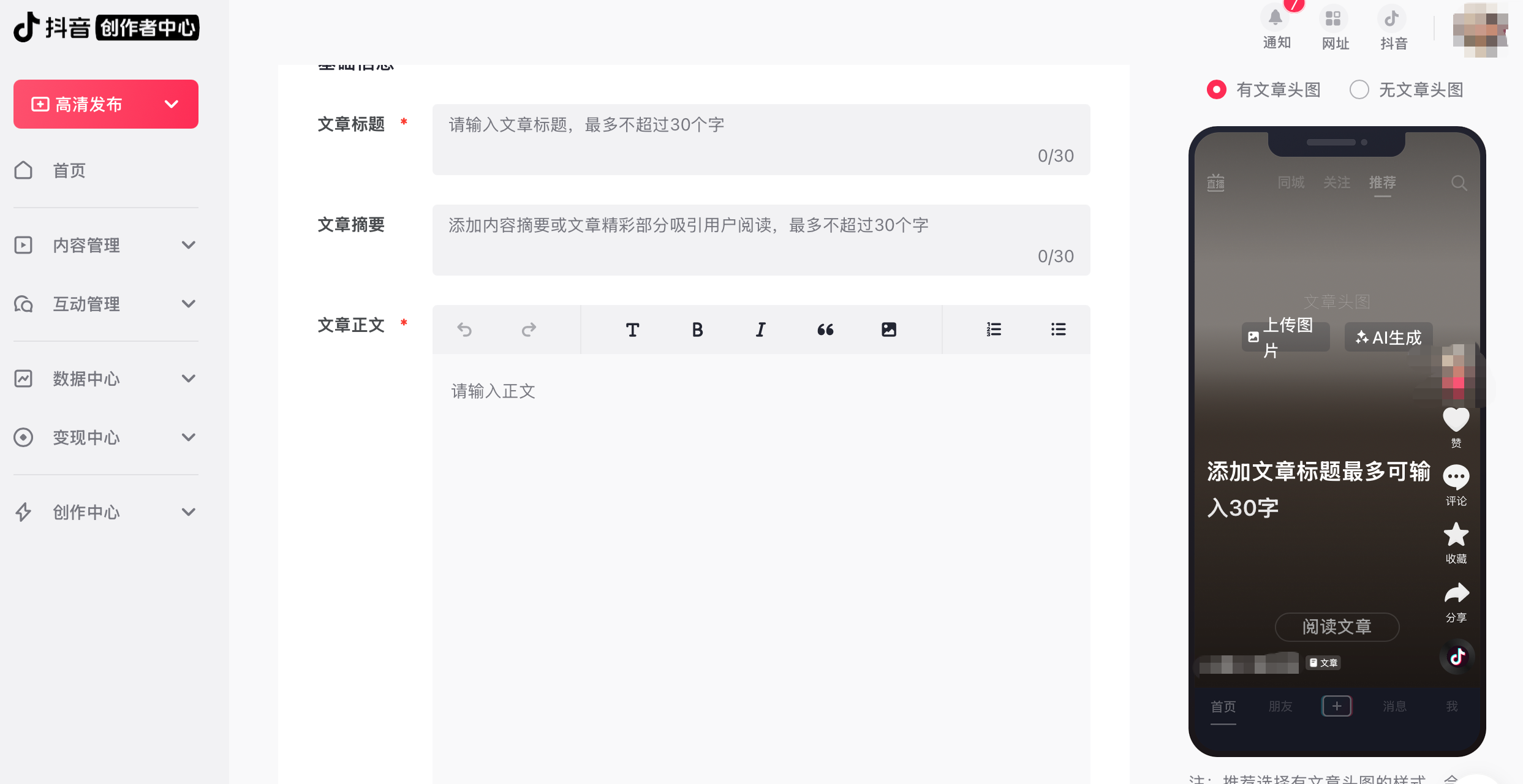Click the undo icon in article editor toolbar
This screenshot has width=1523, height=784.
466,329
